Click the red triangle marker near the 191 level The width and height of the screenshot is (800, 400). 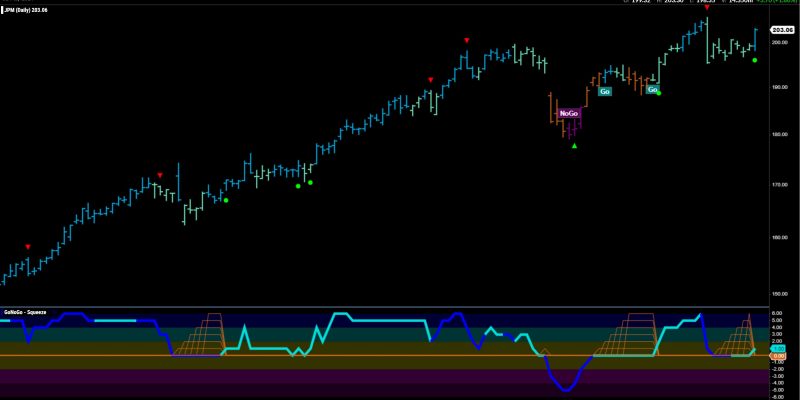click(x=431, y=80)
